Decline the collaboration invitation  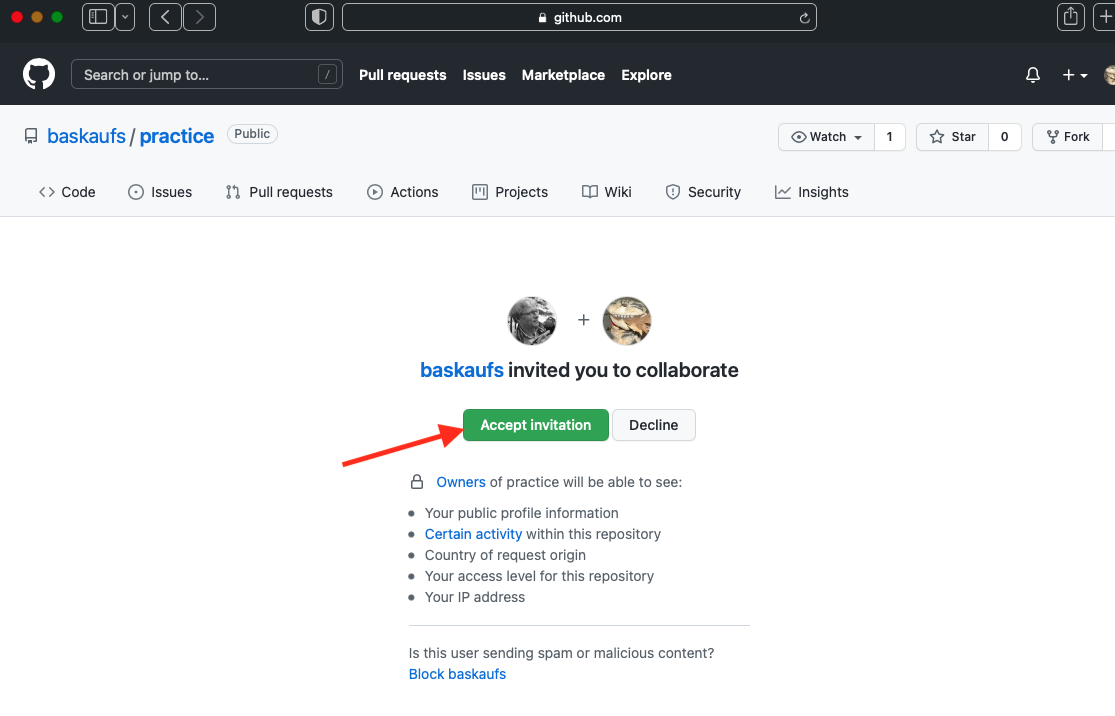coord(653,425)
